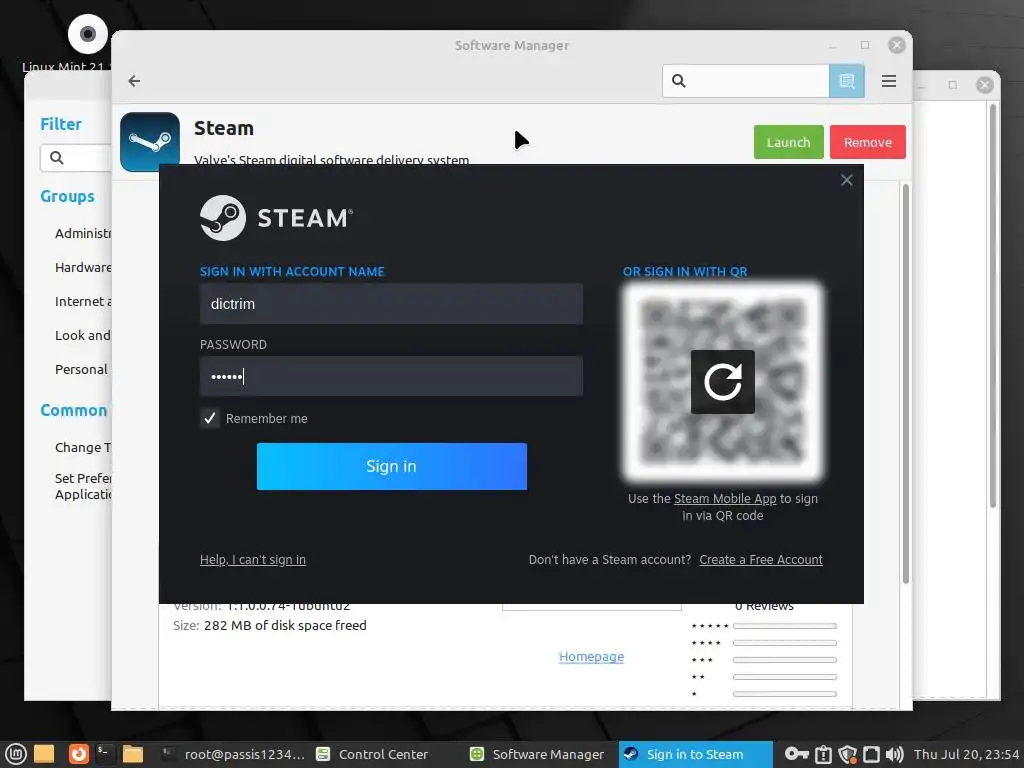
Task: Click the Control Center right scrollbar
Action: pos(993,307)
